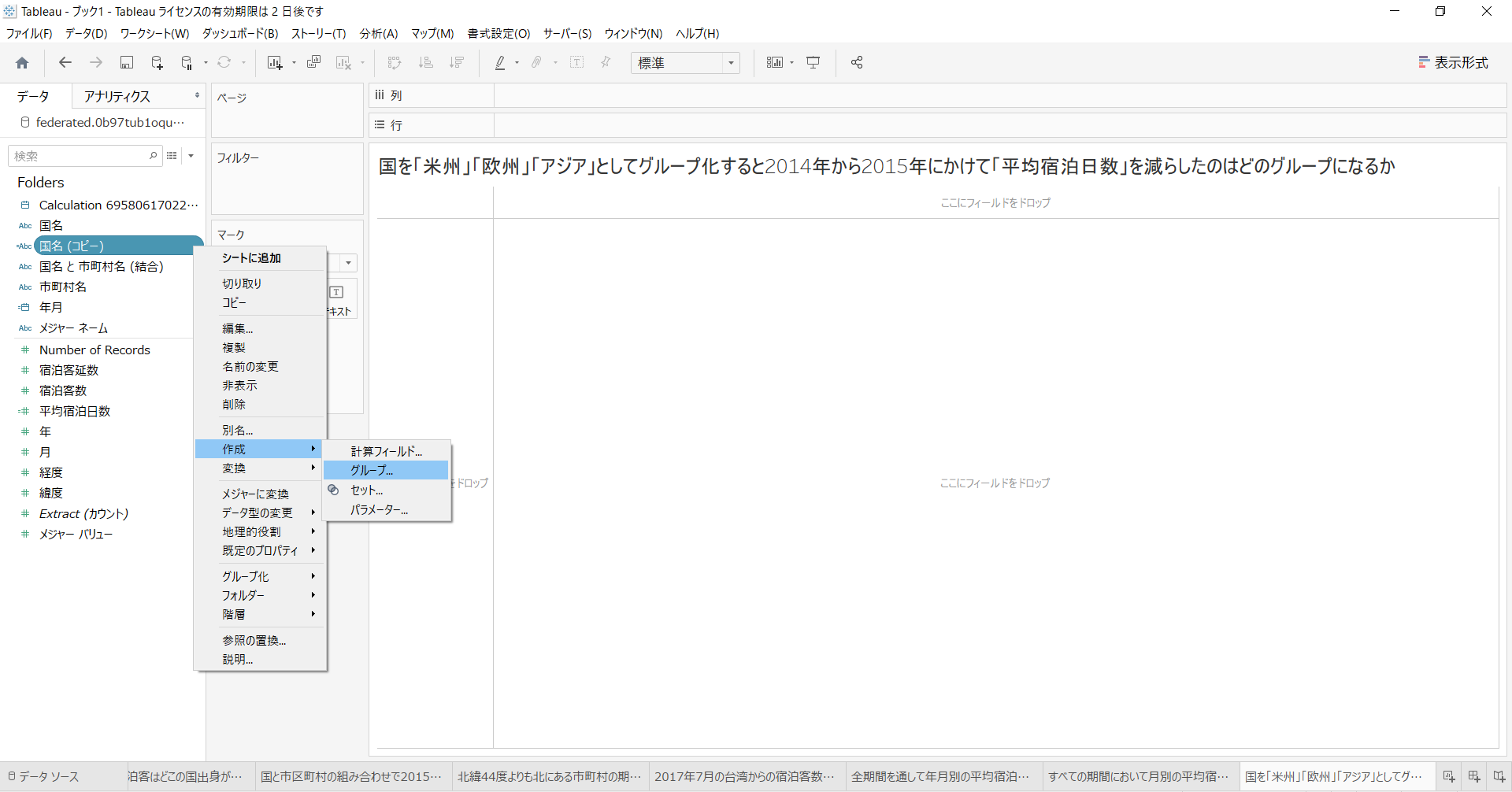Click the Tableau home start page icon
The width and height of the screenshot is (1512, 792).
coord(22,63)
